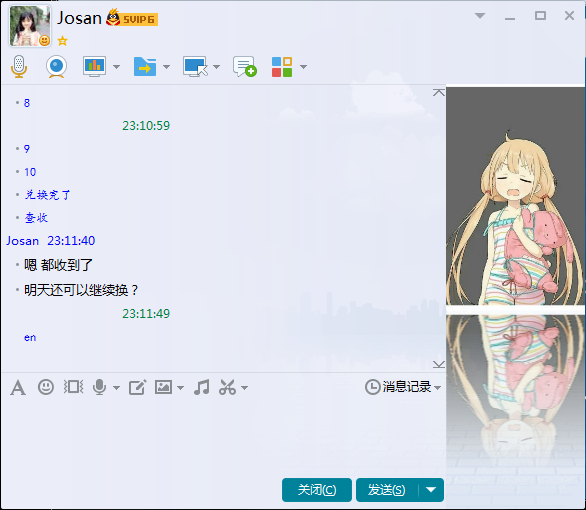The image size is (586, 510).
Task: Jump to bottom of chat history arrow
Action: (x=439, y=364)
